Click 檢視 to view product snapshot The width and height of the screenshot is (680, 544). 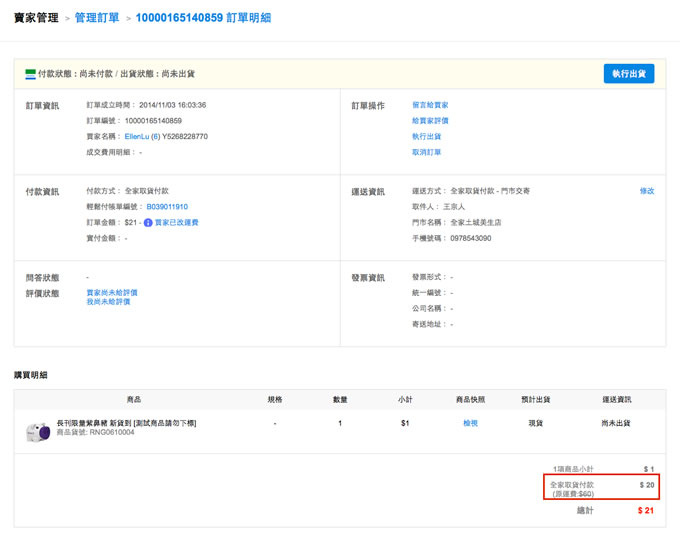coord(470,424)
